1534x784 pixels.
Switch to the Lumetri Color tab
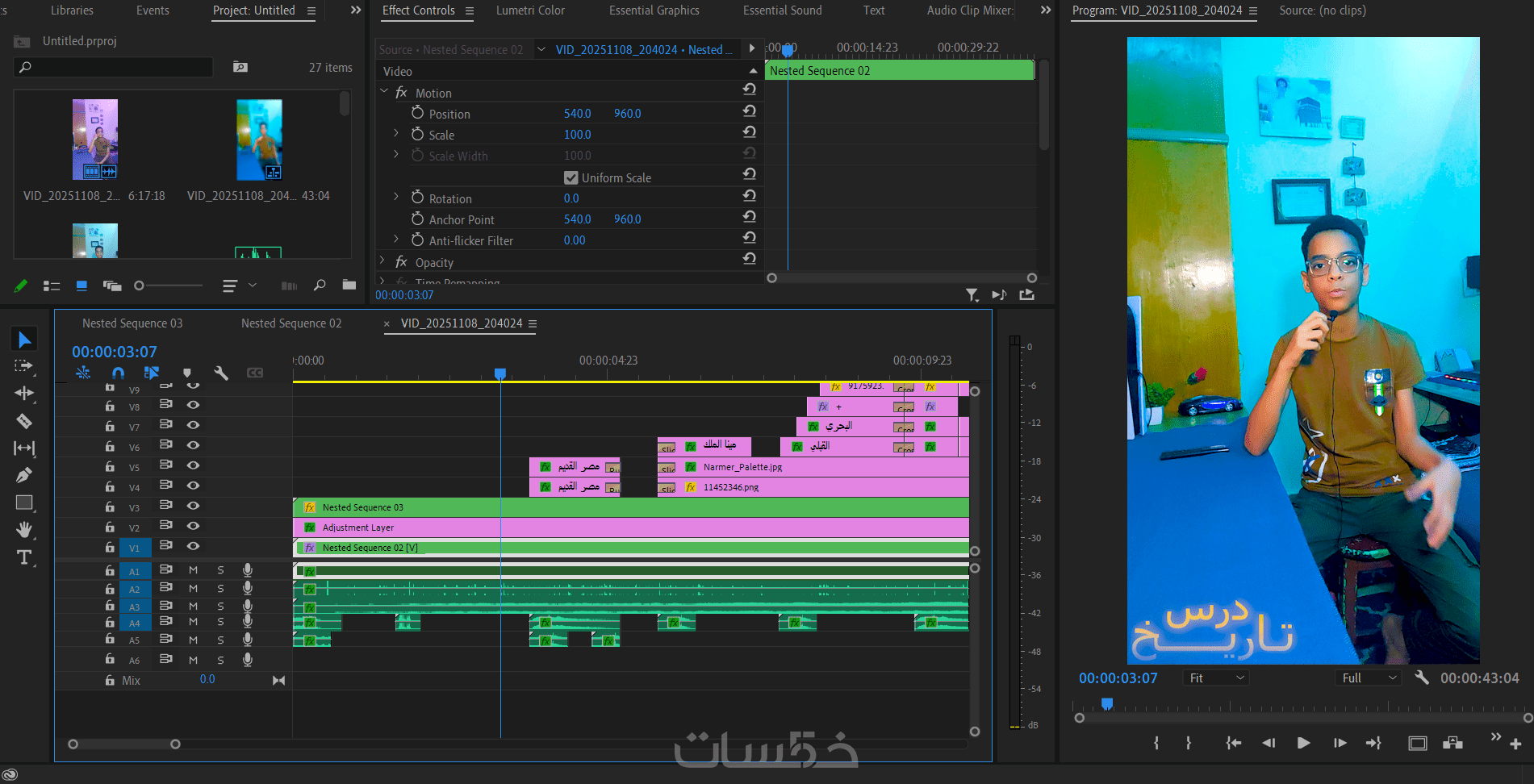click(x=530, y=10)
